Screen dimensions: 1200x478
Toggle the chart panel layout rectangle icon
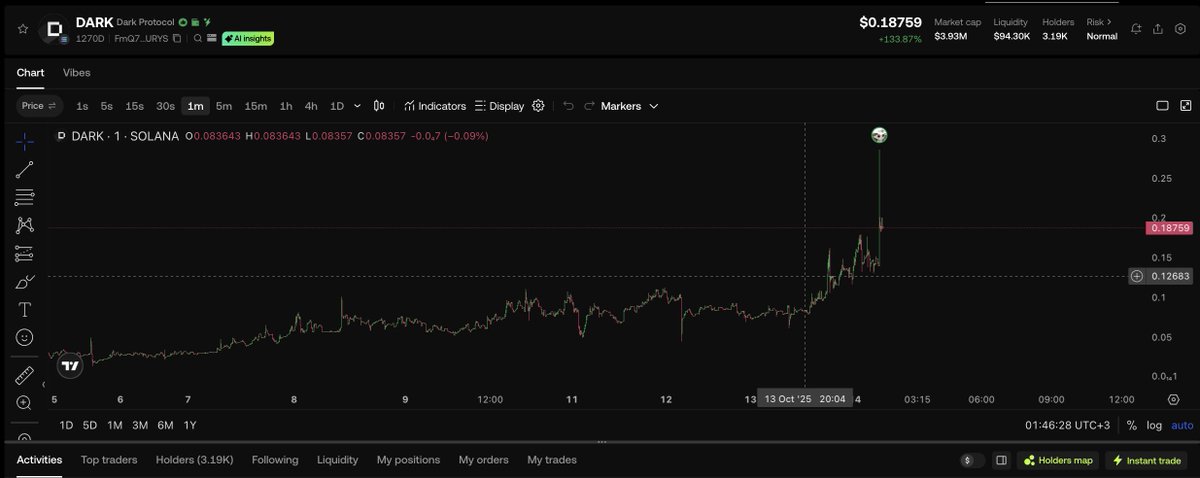(1162, 106)
